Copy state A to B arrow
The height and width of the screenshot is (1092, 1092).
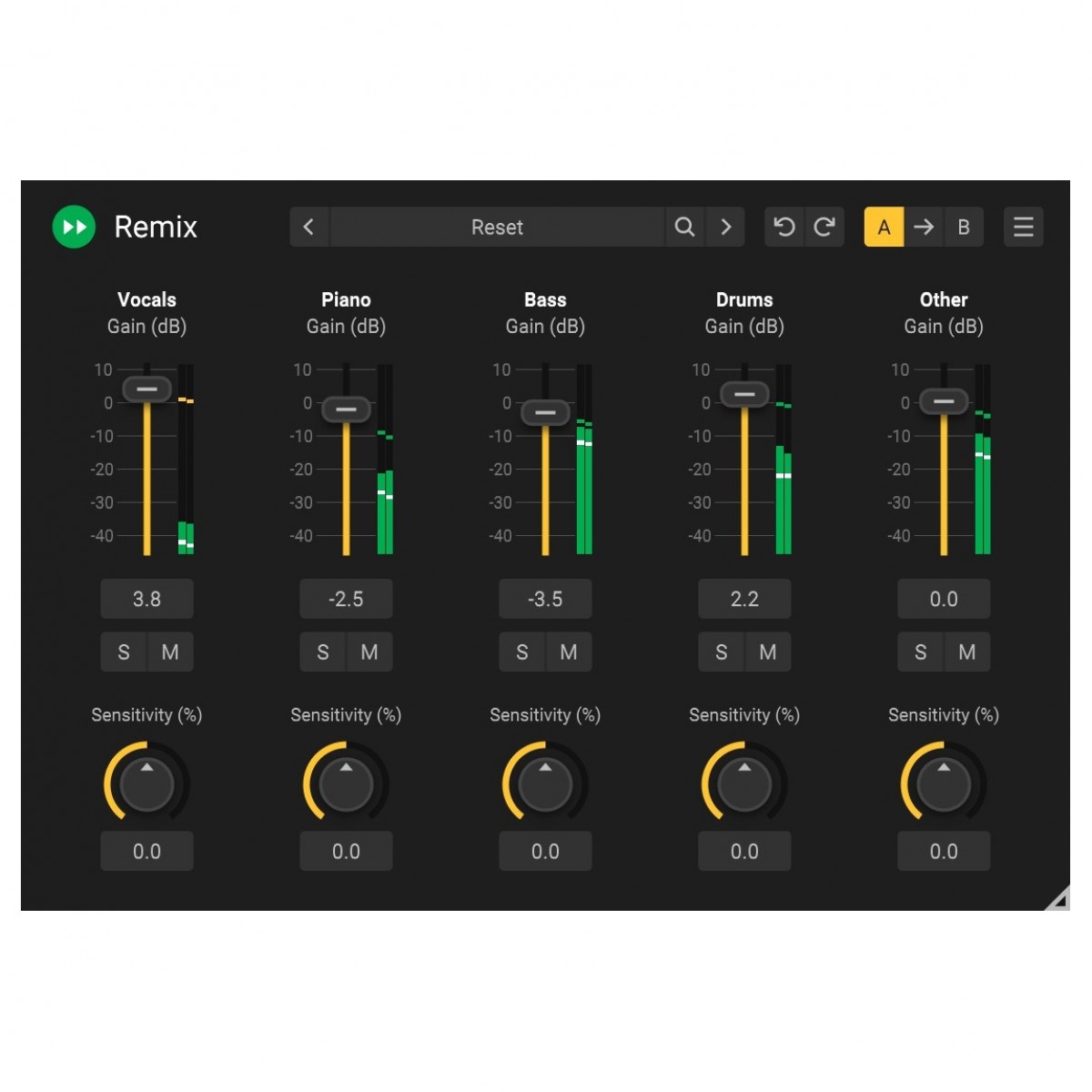click(x=924, y=227)
